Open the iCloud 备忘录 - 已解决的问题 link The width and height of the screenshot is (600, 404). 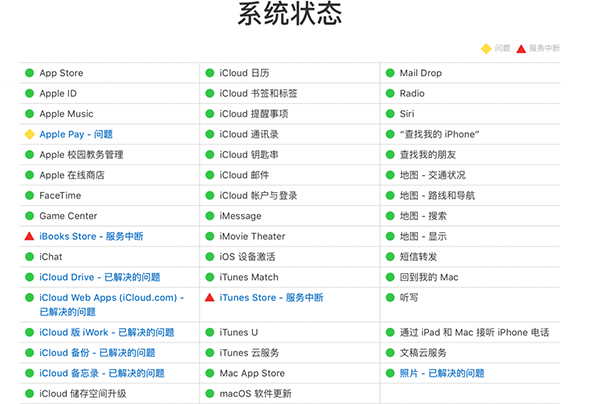101,373
